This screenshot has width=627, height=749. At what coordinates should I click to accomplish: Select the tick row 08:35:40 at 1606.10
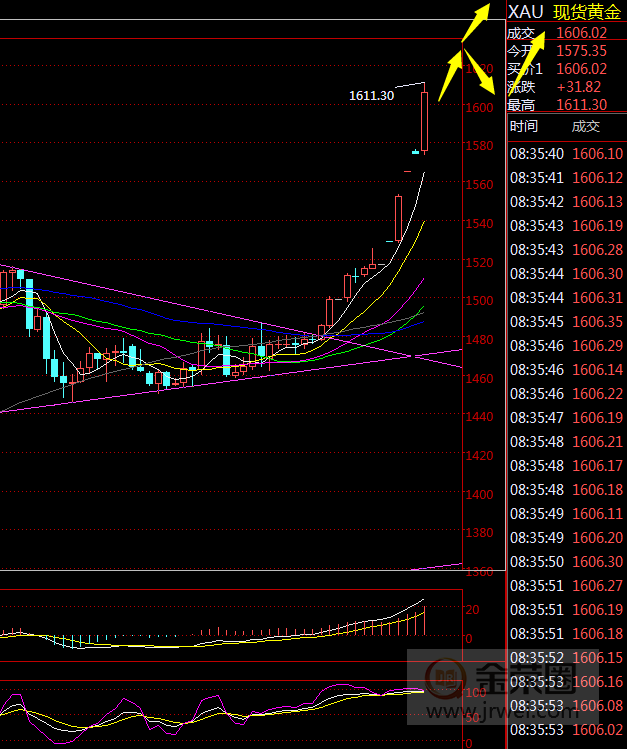click(565, 154)
